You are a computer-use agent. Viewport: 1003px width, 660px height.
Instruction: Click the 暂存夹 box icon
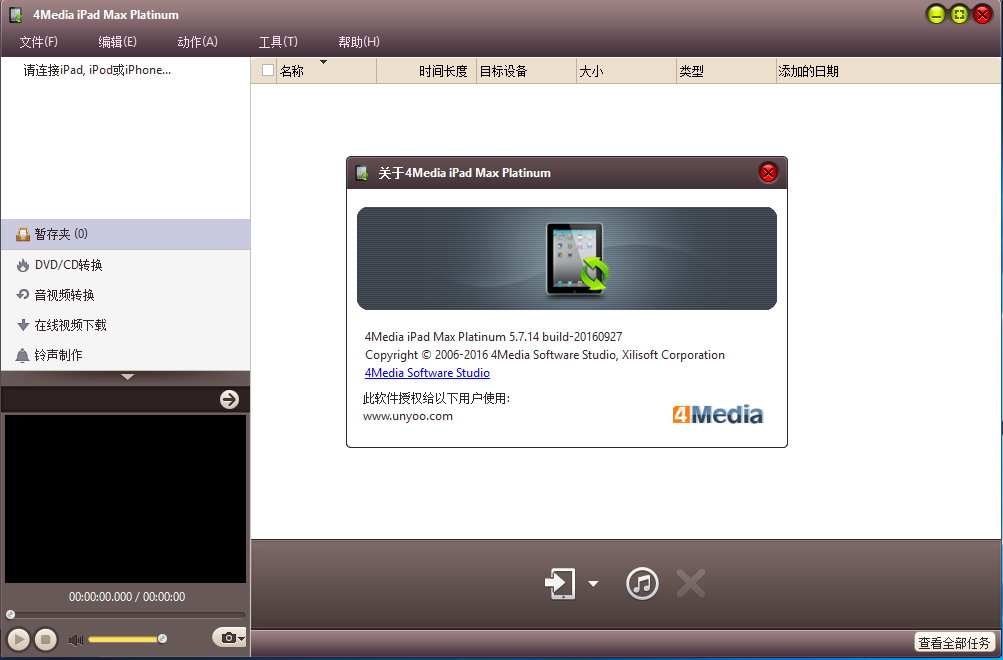(x=23, y=234)
